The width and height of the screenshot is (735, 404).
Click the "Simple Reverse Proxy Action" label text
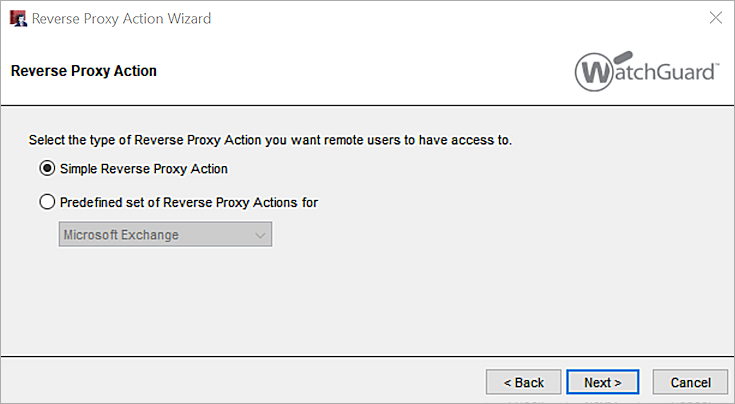(x=144, y=168)
